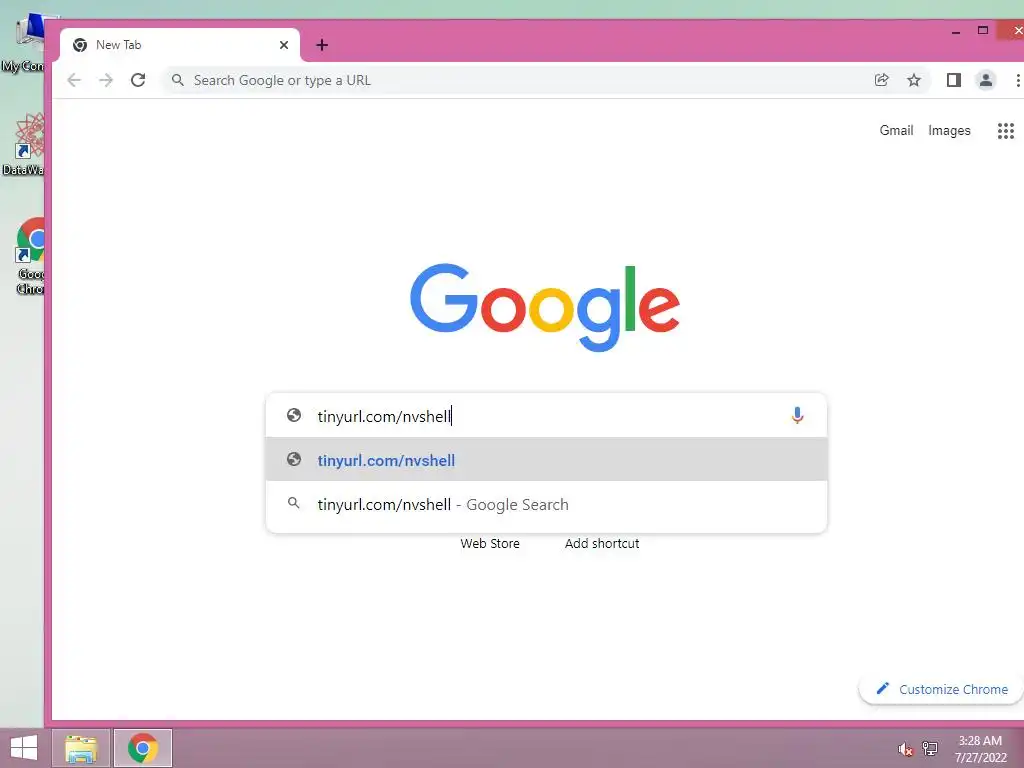Image resolution: width=1024 pixels, height=768 pixels.
Task: Click Add shortcut
Action: click(601, 543)
